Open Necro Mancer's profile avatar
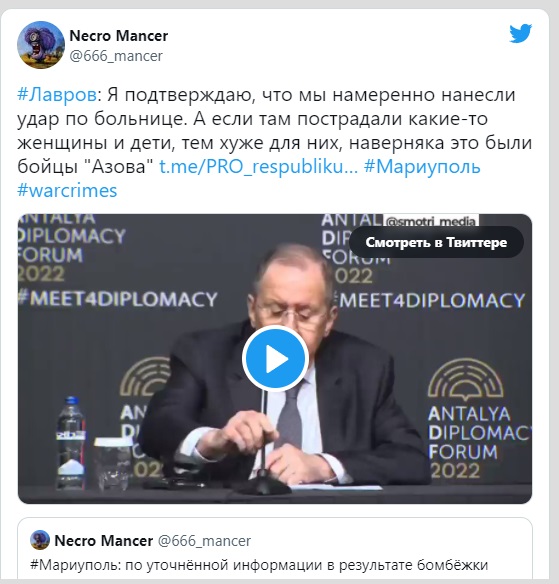The image size is (559, 584). (41, 45)
